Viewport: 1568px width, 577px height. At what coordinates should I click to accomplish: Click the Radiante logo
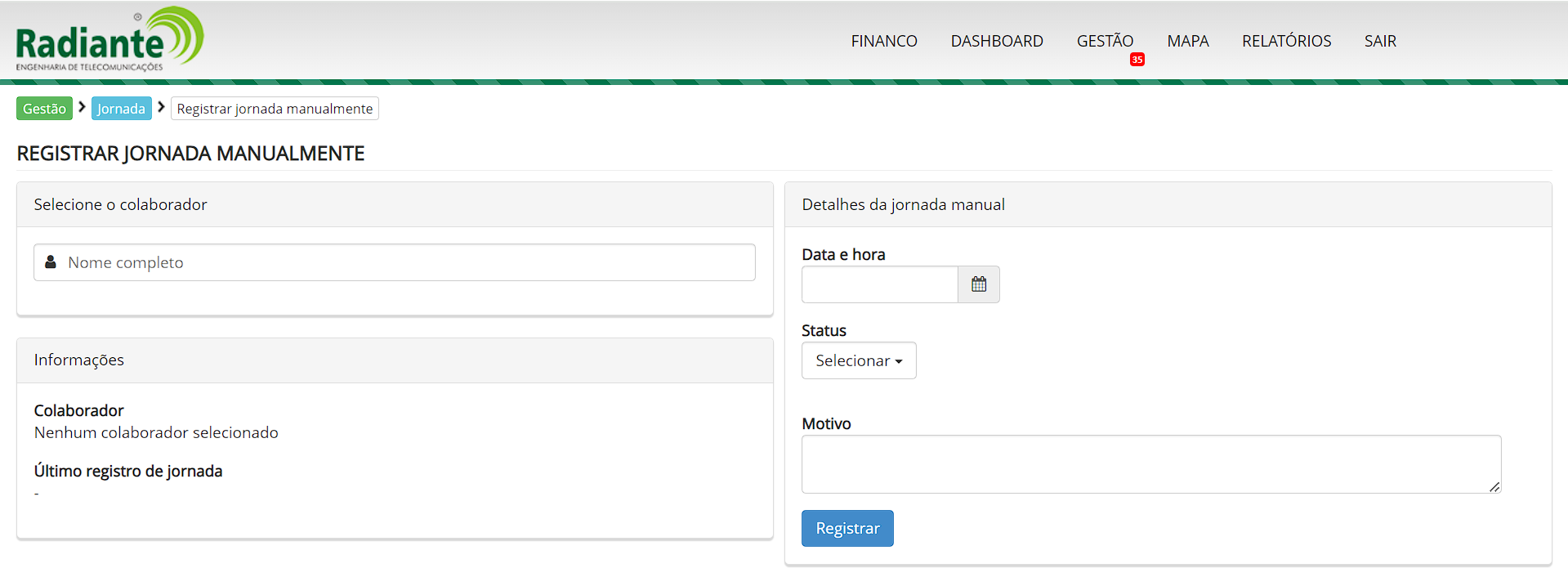(x=109, y=39)
